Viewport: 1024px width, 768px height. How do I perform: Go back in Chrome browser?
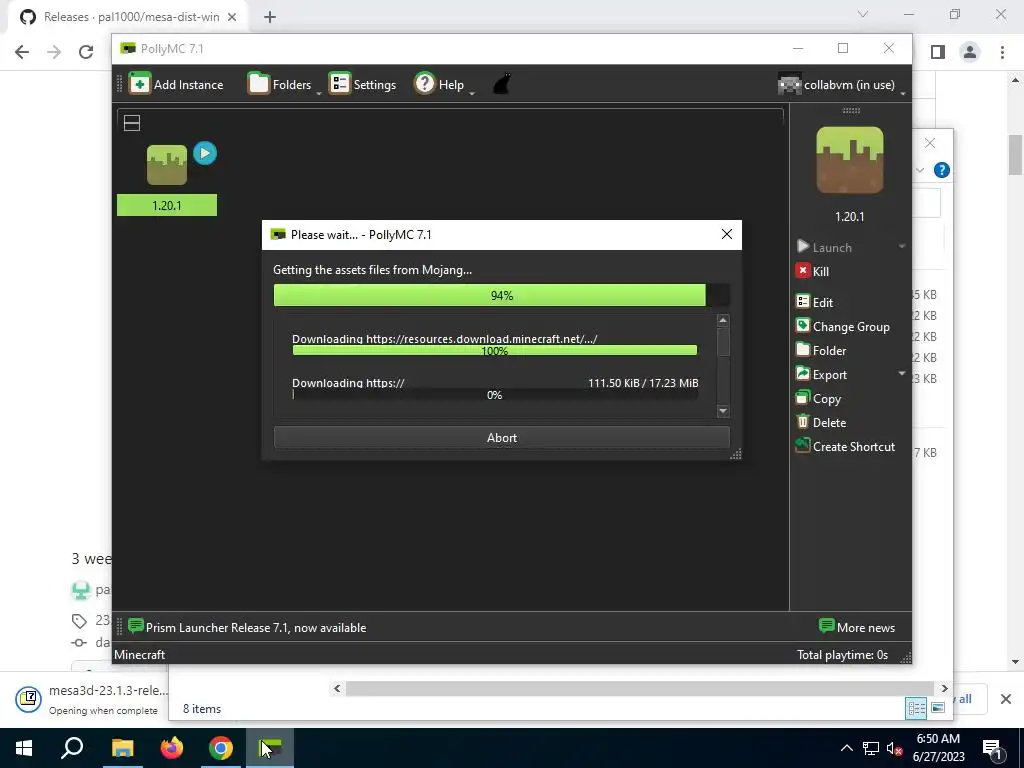(x=22, y=52)
